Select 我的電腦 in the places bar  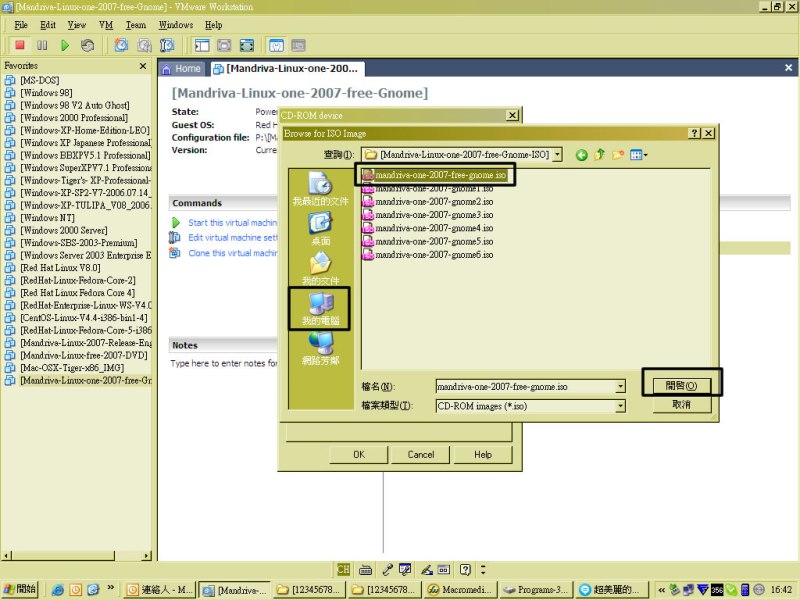tap(320, 308)
